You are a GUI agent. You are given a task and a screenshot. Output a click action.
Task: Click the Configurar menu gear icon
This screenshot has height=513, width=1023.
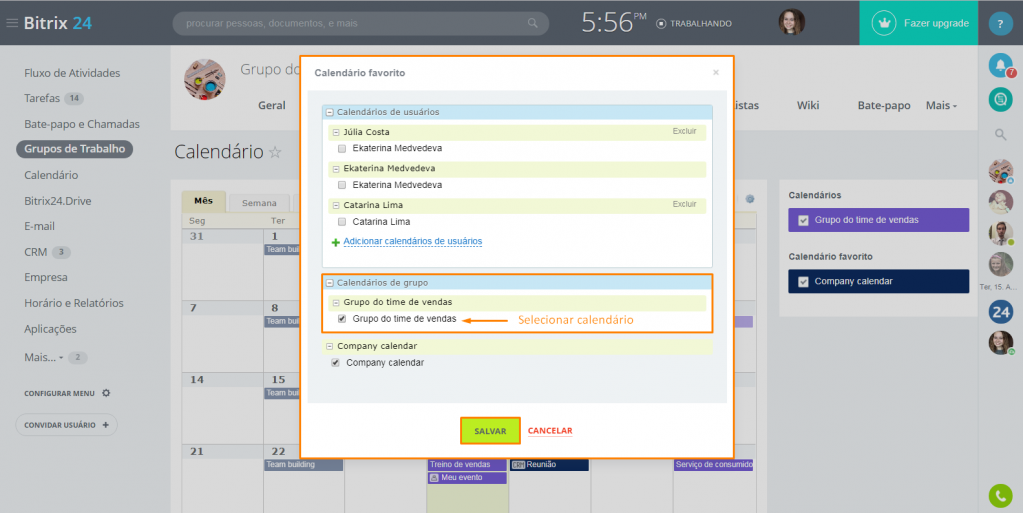106,393
